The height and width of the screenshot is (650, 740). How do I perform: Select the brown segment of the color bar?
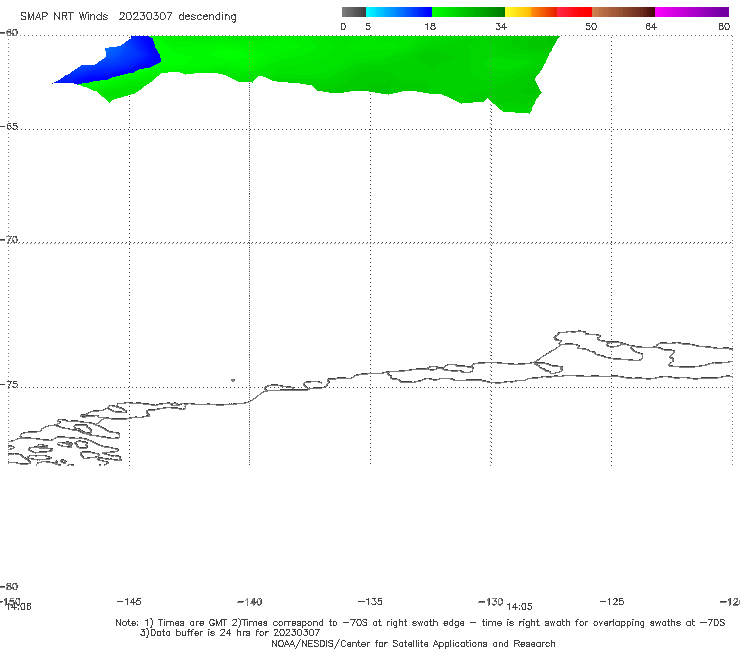tap(623, 12)
